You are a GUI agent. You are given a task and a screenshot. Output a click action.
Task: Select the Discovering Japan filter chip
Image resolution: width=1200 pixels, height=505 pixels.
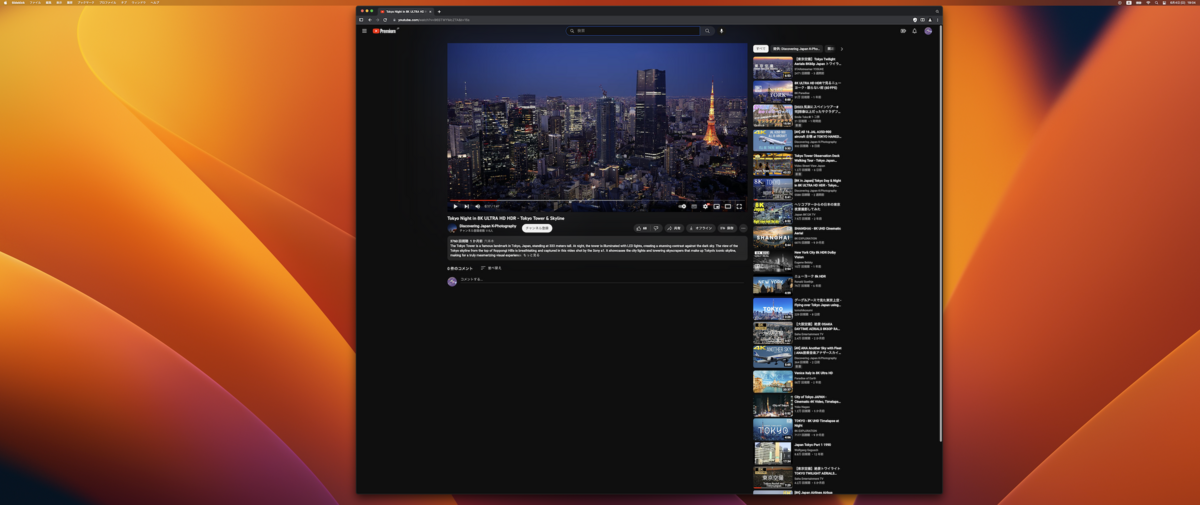pyautogui.click(x=797, y=48)
